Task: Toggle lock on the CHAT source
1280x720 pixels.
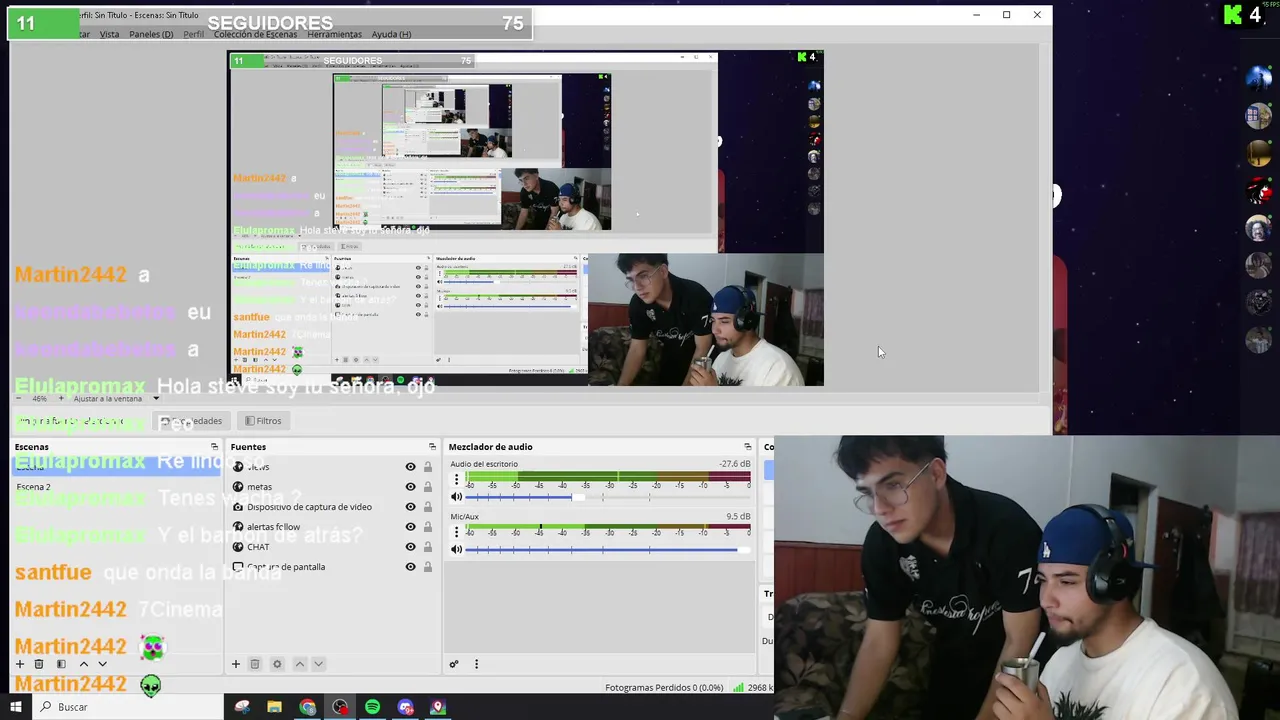Action: pyautogui.click(x=428, y=547)
